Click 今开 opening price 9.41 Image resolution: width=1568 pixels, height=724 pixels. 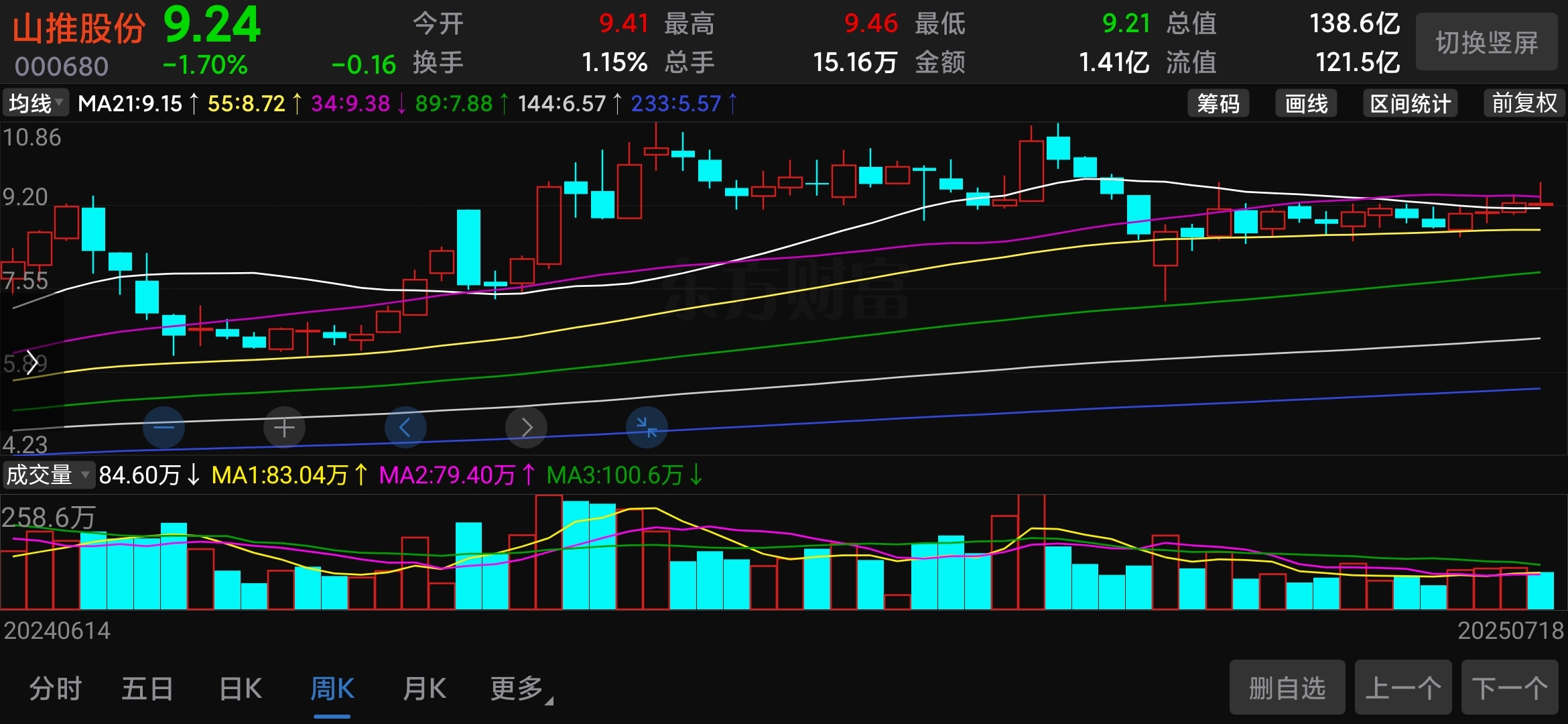pos(623,23)
